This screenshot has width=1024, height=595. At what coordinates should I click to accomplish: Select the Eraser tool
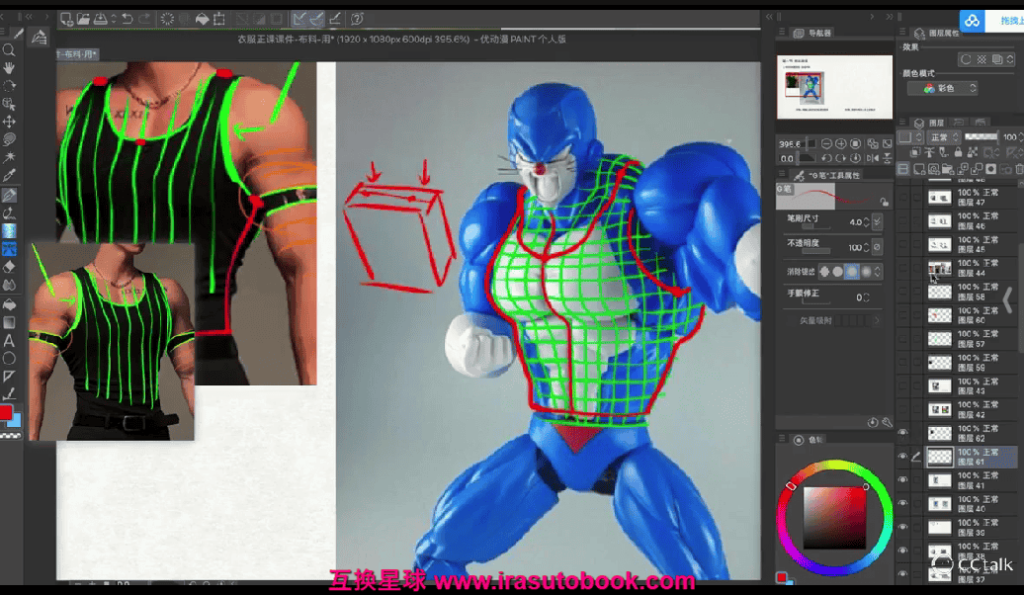(9, 267)
